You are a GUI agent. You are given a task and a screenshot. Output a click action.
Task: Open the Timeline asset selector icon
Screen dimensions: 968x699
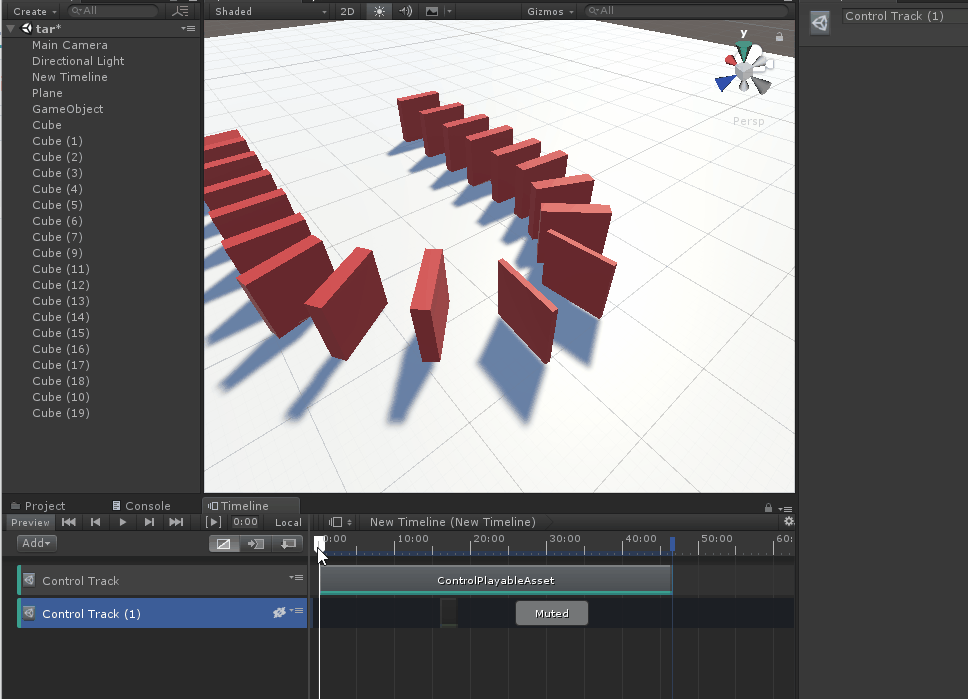click(x=340, y=522)
